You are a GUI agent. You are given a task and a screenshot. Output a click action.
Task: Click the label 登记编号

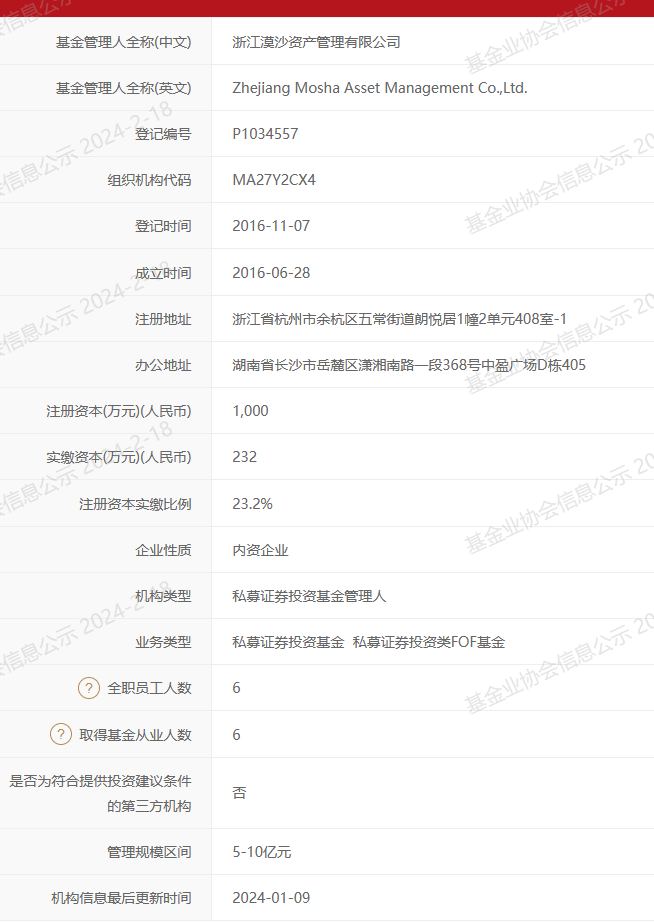(x=163, y=134)
